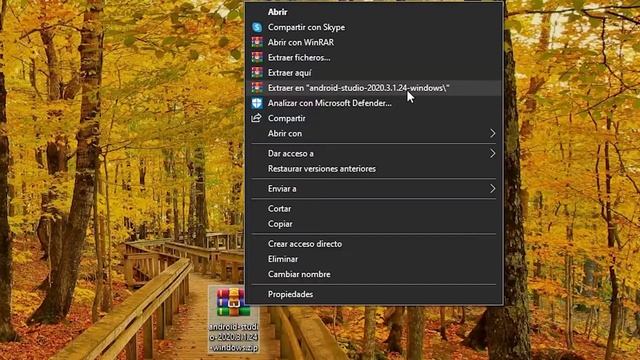This screenshot has width=640, height=360.
Task: Click WinRAR icon beside Abrir con WinRAR
Action: click(257, 42)
